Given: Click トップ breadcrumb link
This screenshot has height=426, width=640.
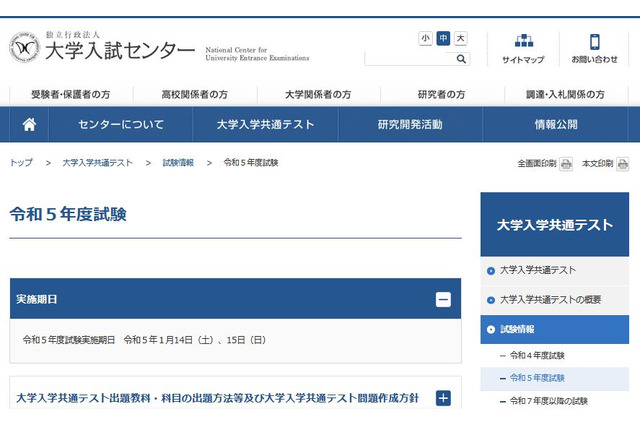Looking at the screenshot, I should 21,162.
